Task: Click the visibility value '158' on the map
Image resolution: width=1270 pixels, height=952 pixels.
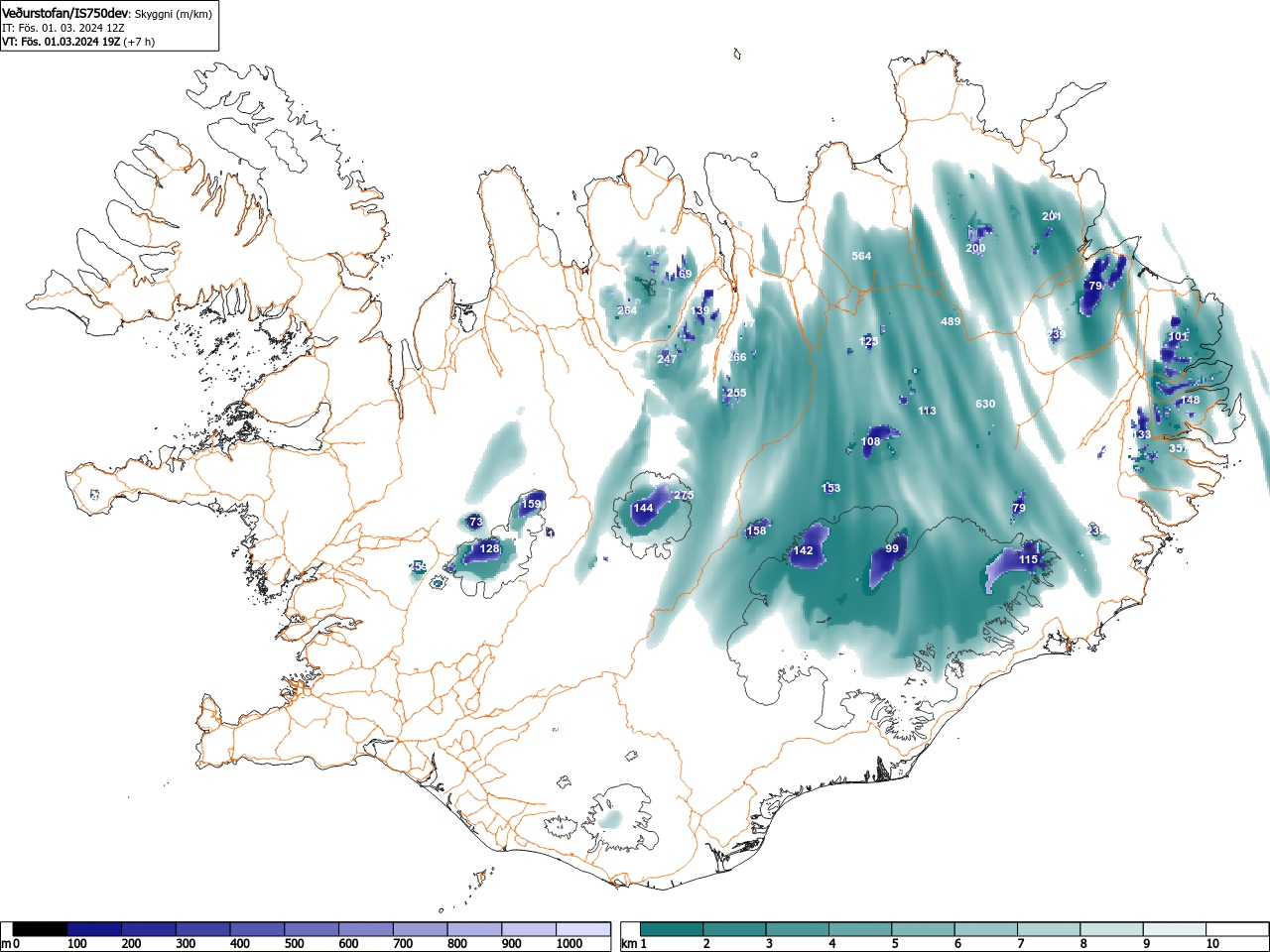Action: (756, 531)
